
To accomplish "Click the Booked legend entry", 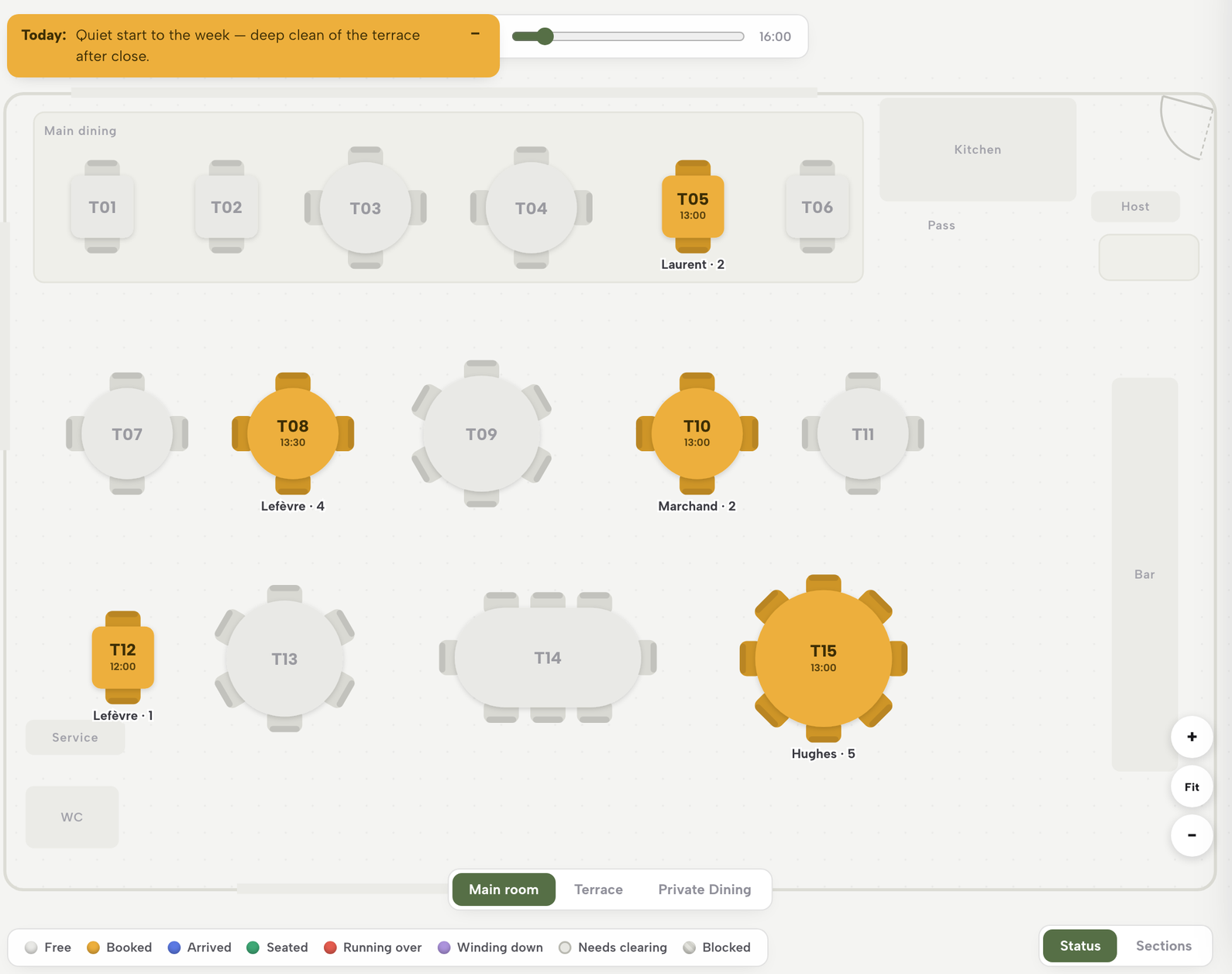I will click(119, 948).
